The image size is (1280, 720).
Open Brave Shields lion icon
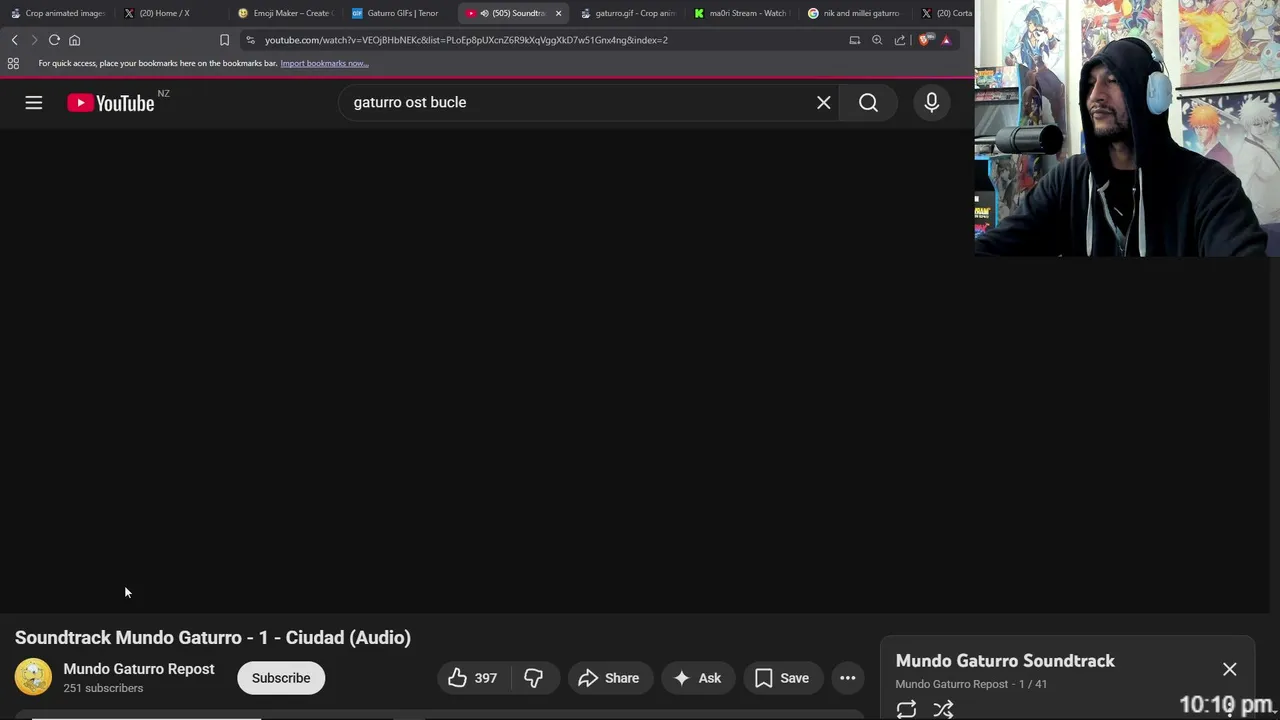click(x=925, y=40)
